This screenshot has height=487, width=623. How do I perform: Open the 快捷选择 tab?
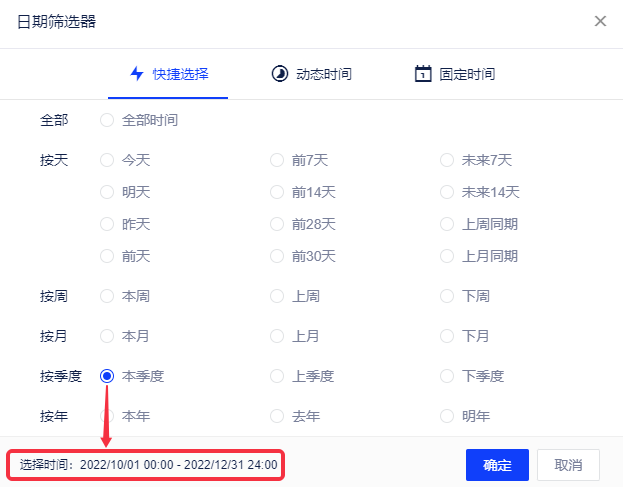168,74
